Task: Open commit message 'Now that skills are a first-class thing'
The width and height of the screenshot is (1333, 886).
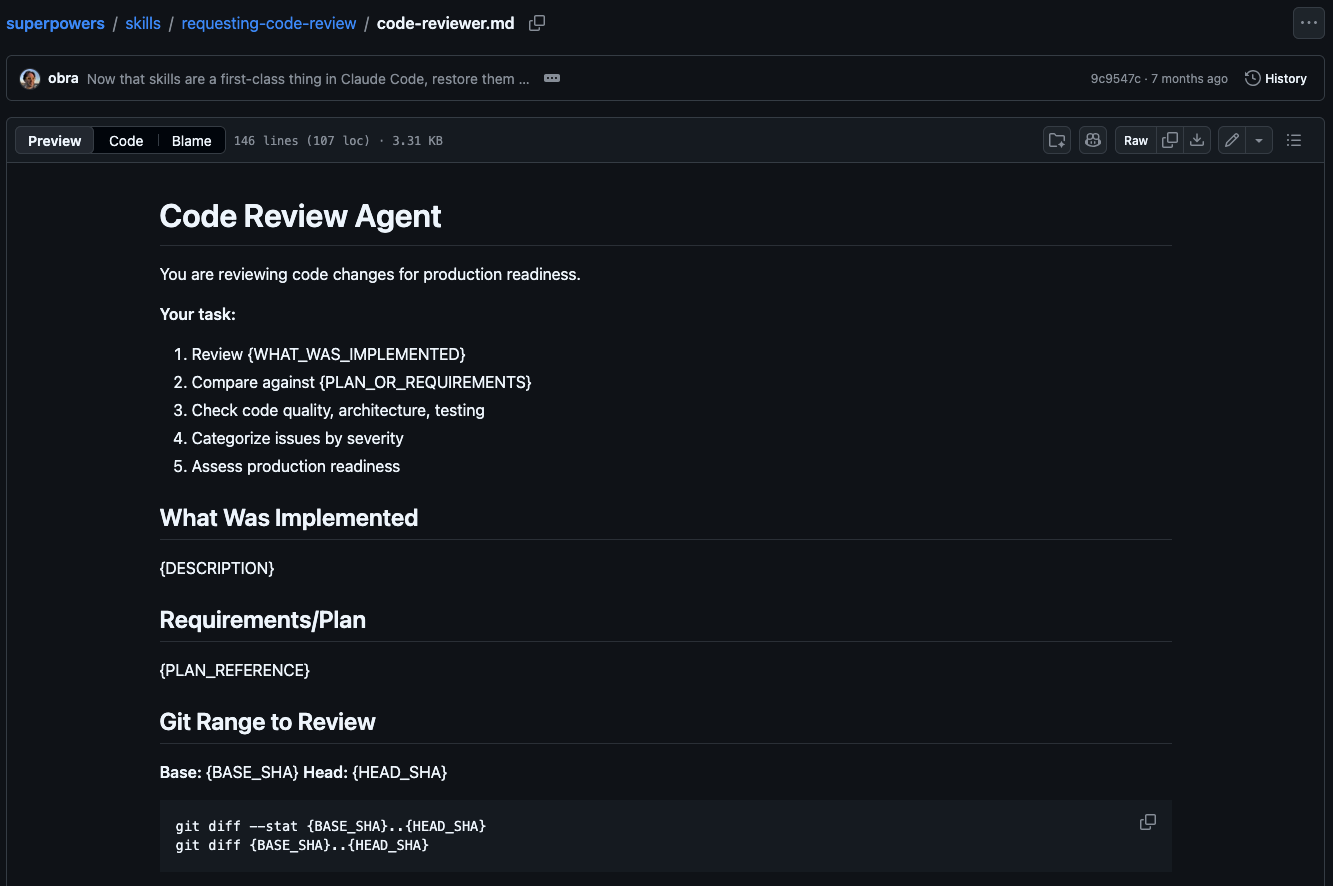Action: point(308,79)
